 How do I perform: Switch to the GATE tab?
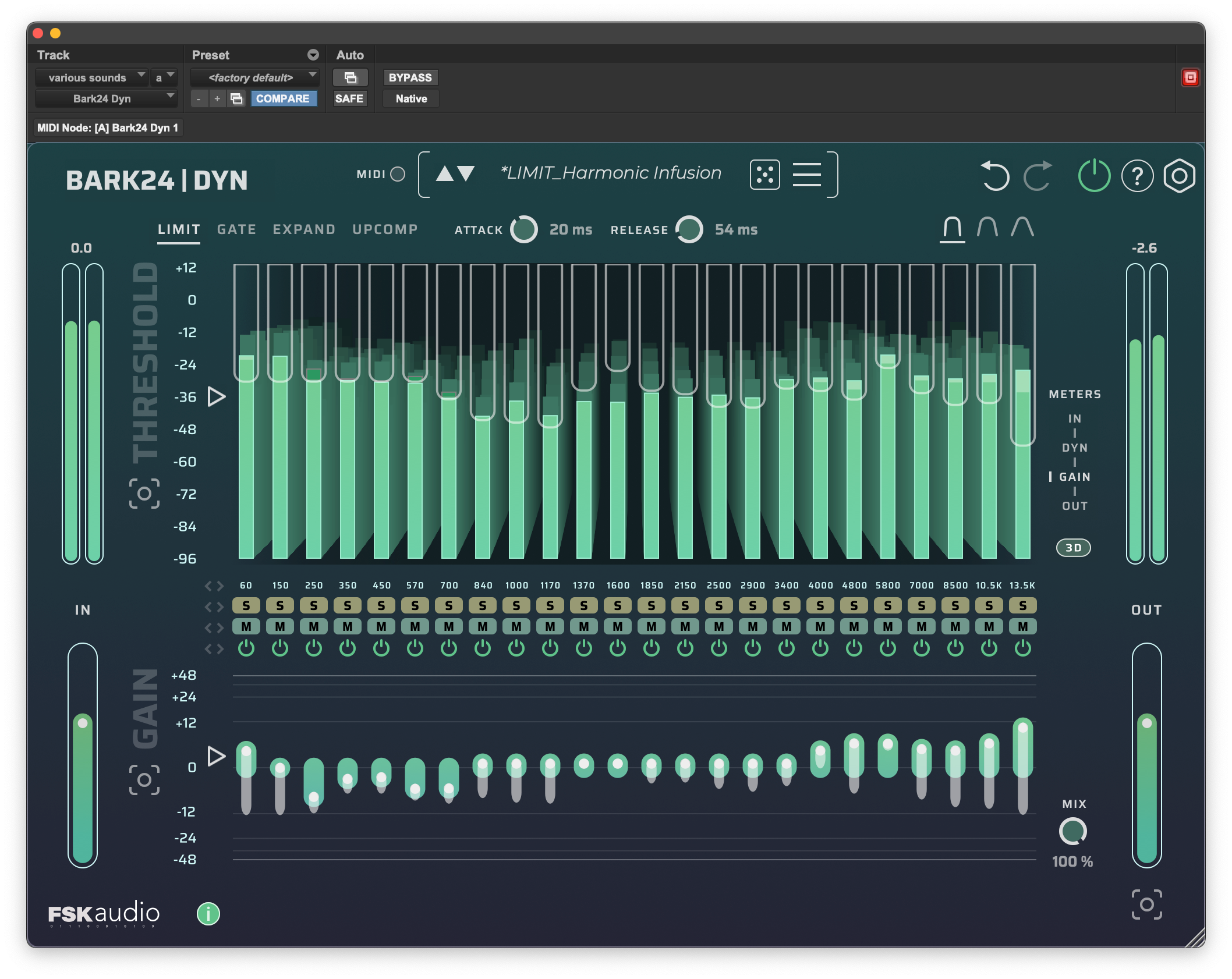tap(236, 229)
